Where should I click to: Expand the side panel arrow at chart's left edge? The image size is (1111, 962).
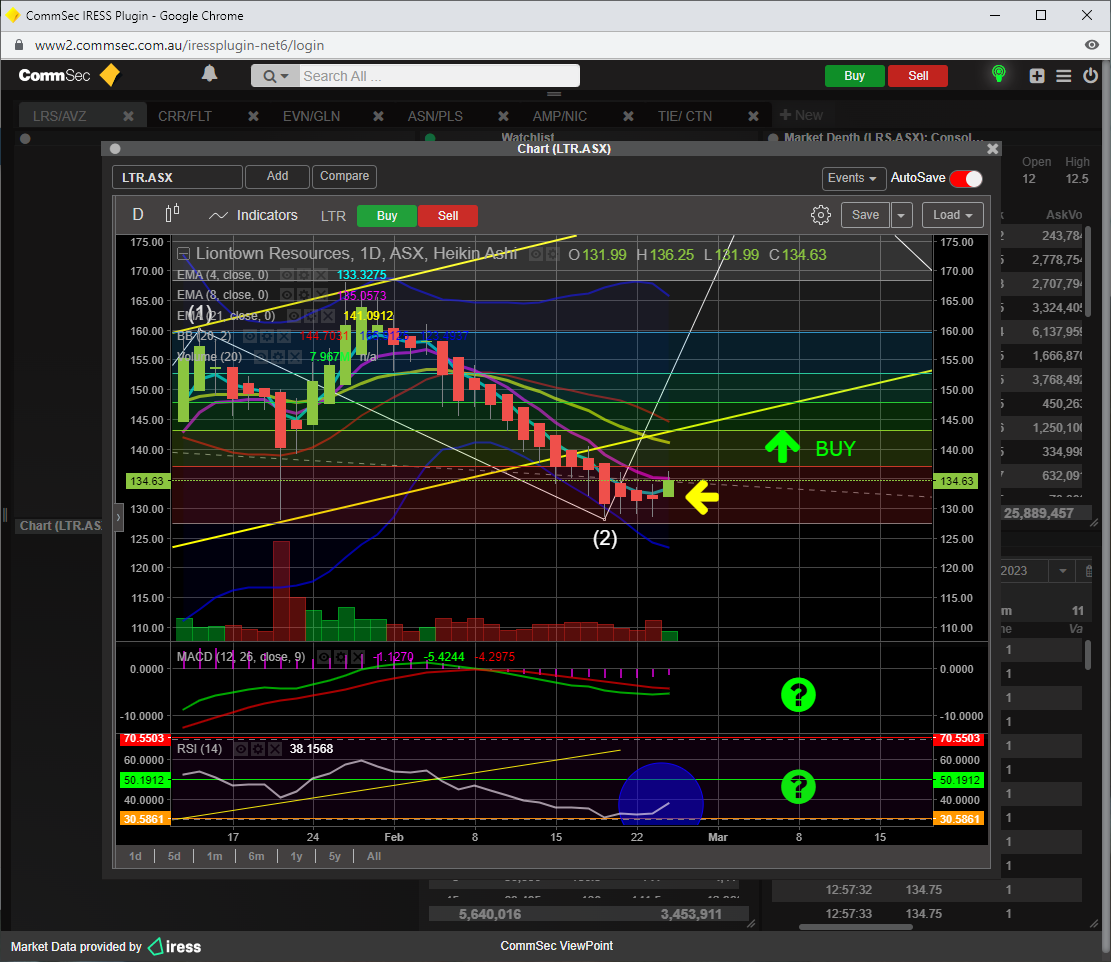pos(118,517)
